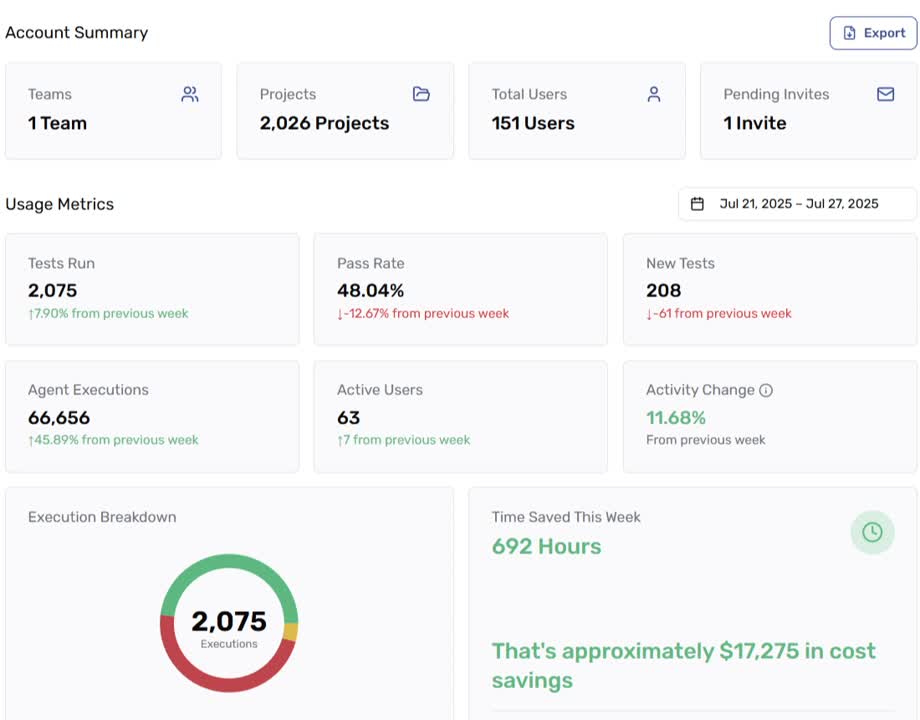Click the Export button

point(873,33)
